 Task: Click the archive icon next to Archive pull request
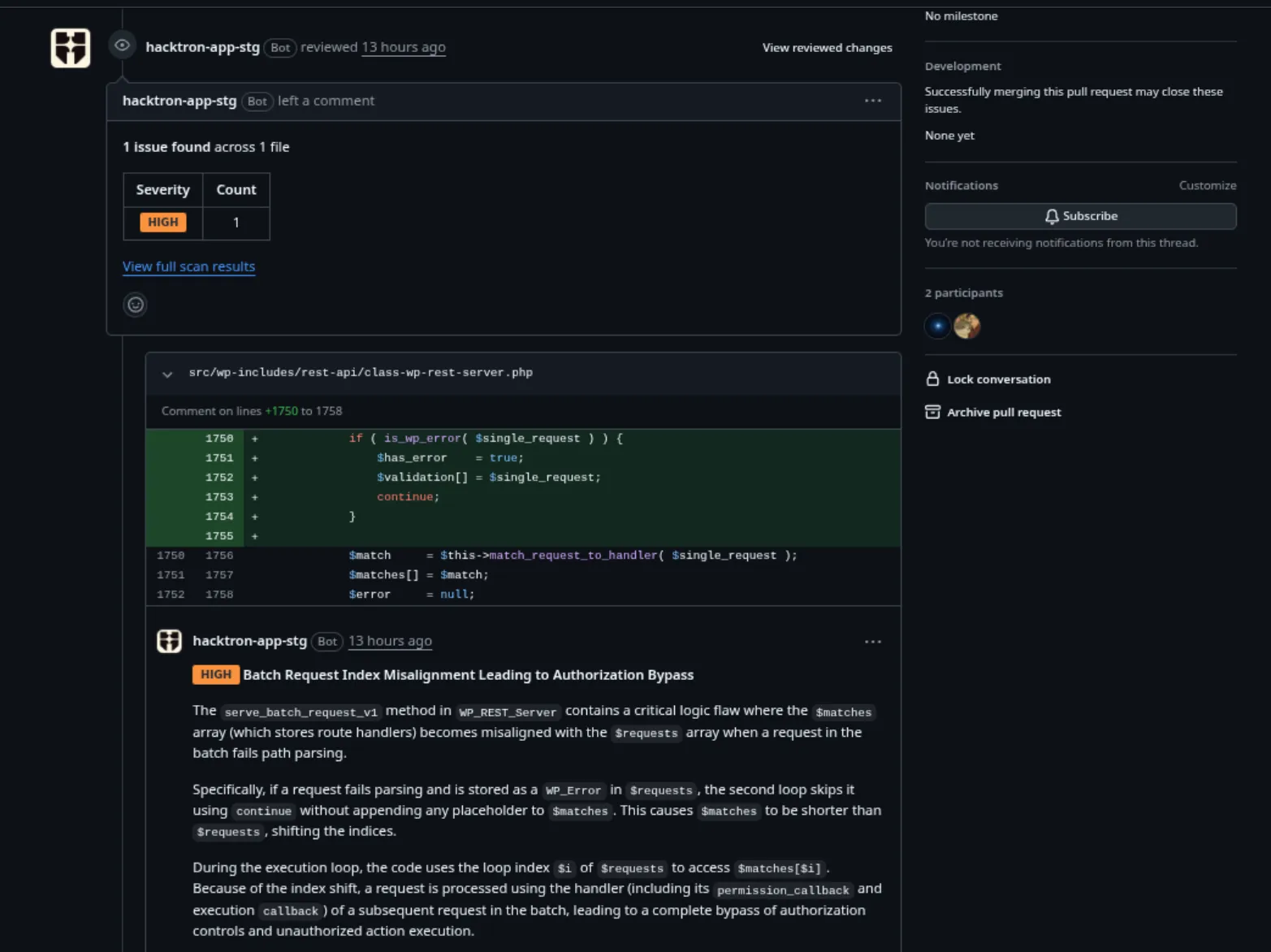932,412
